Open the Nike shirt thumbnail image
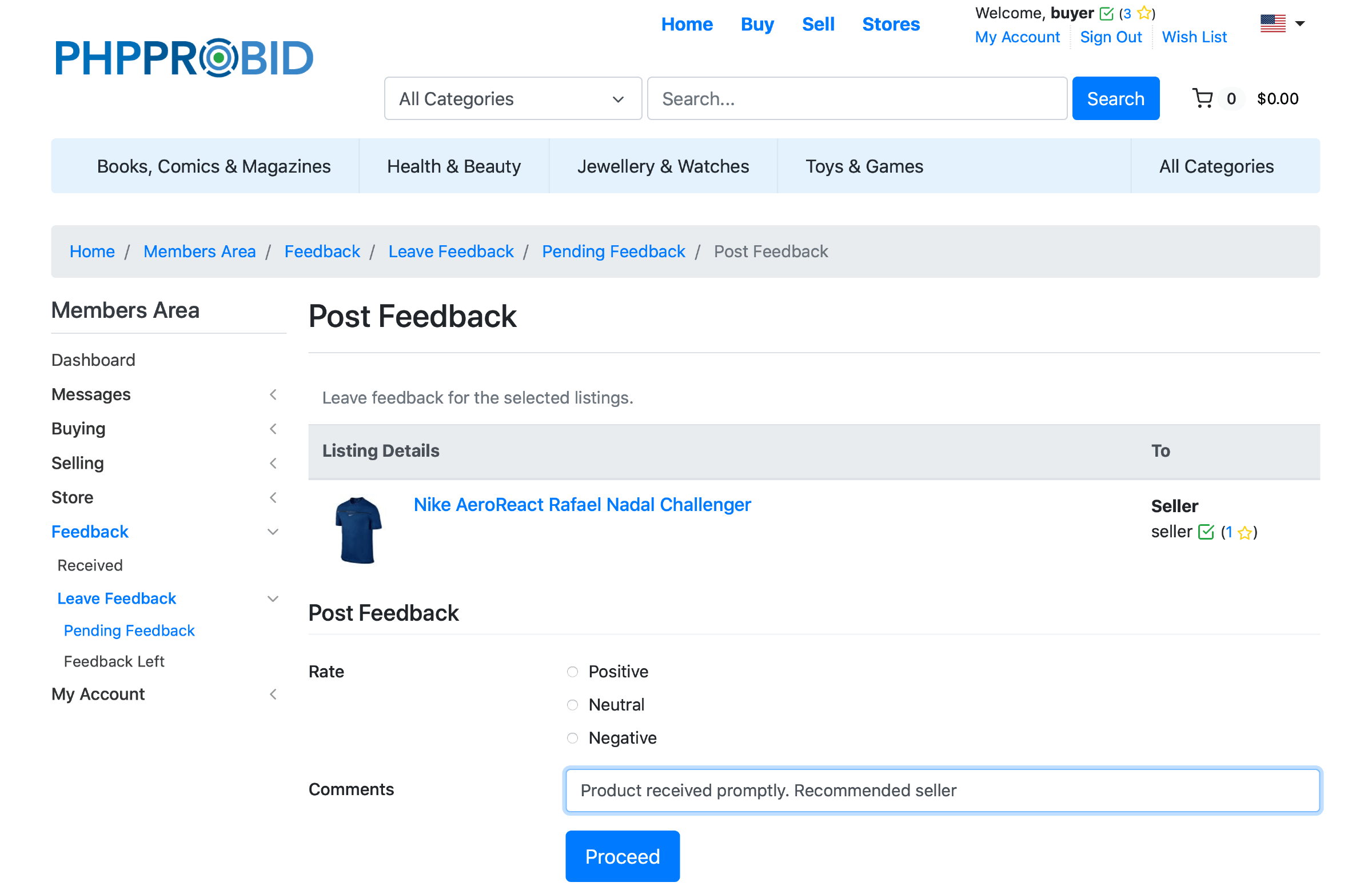Image resolution: width=1372 pixels, height=886 pixels. (x=358, y=530)
